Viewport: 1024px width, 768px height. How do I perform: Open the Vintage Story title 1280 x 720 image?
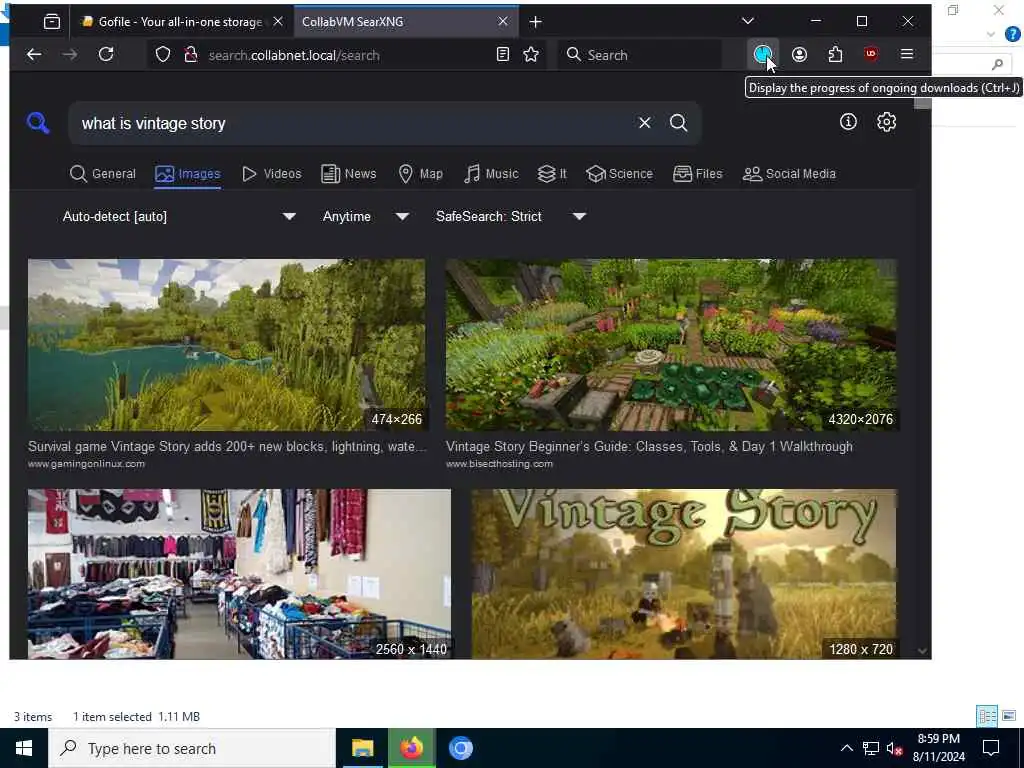tap(684, 574)
